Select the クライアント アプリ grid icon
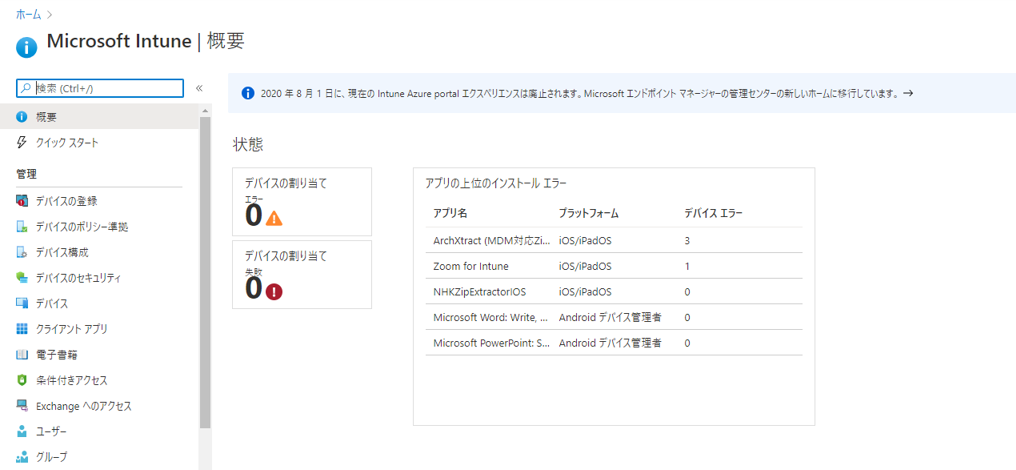Viewport: 1016px width, 470px height. pyautogui.click(x=22, y=329)
